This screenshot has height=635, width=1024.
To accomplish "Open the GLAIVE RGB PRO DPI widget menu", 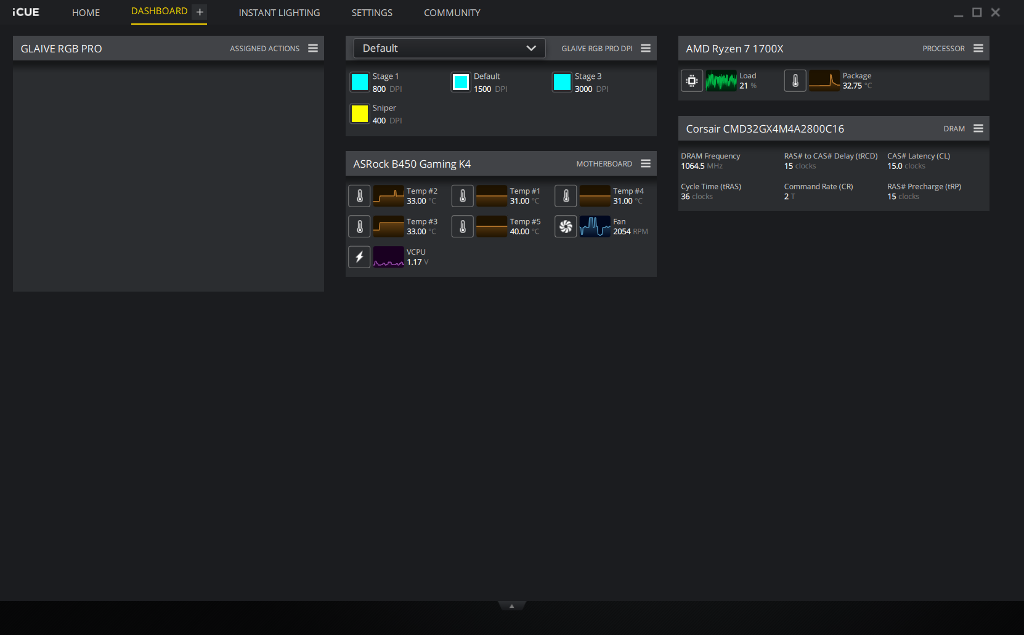I will click(646, 48).
